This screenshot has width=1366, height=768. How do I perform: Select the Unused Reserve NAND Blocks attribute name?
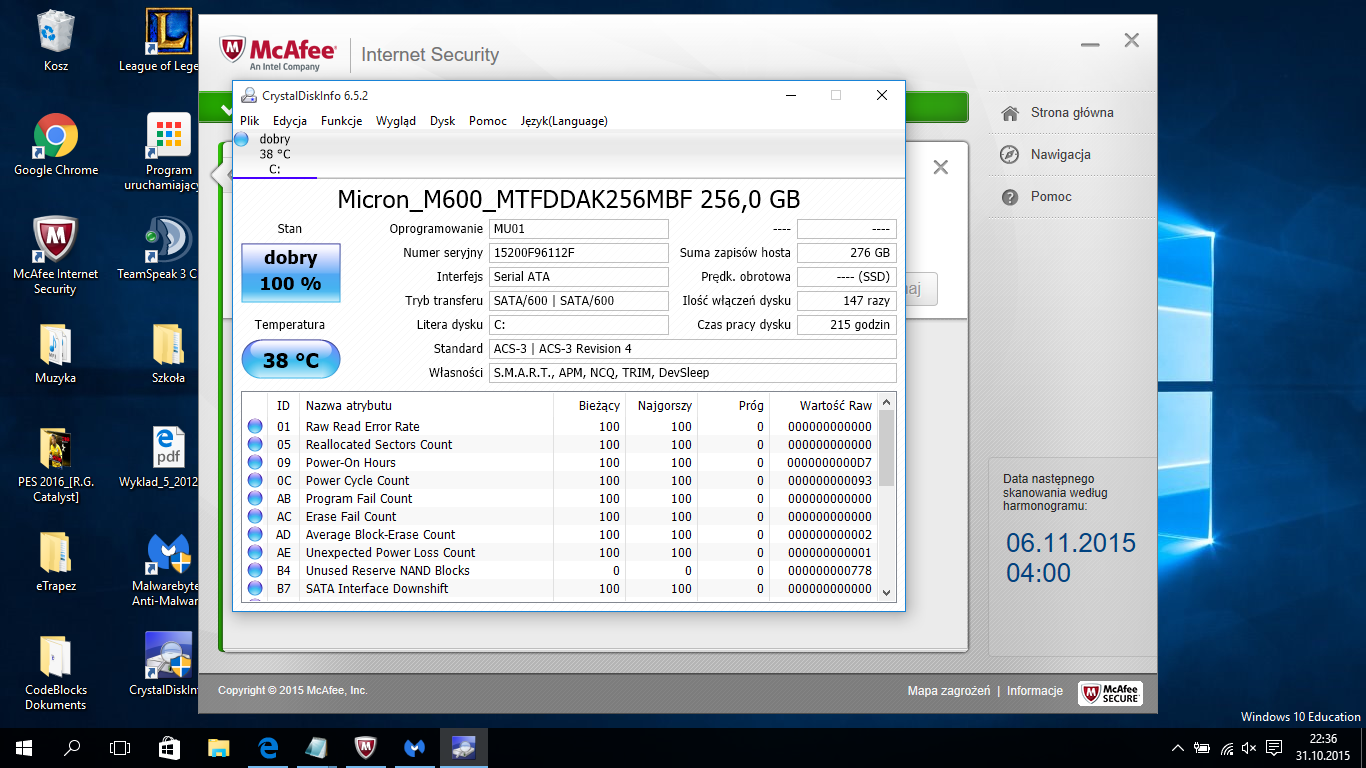tap(388, 571)
